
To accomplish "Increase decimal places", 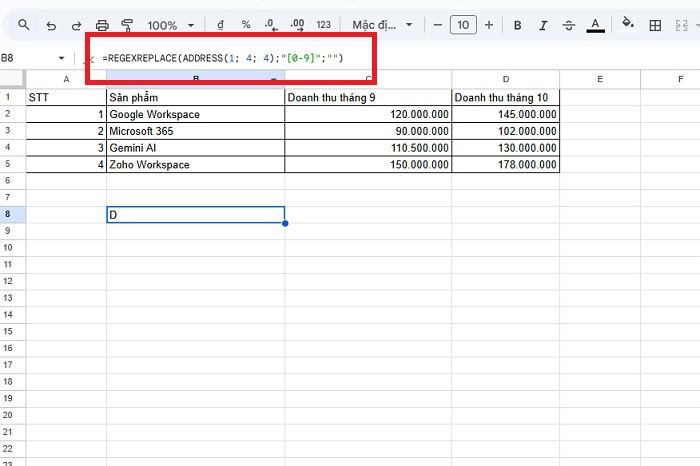I will click(x=297, y=25).
